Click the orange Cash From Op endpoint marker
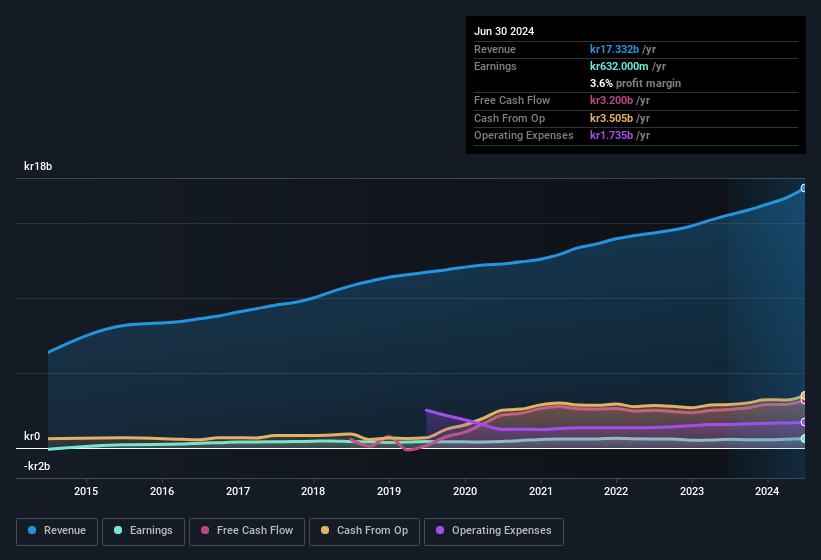This screenshot has height=560, width=821. pos(804,395)
